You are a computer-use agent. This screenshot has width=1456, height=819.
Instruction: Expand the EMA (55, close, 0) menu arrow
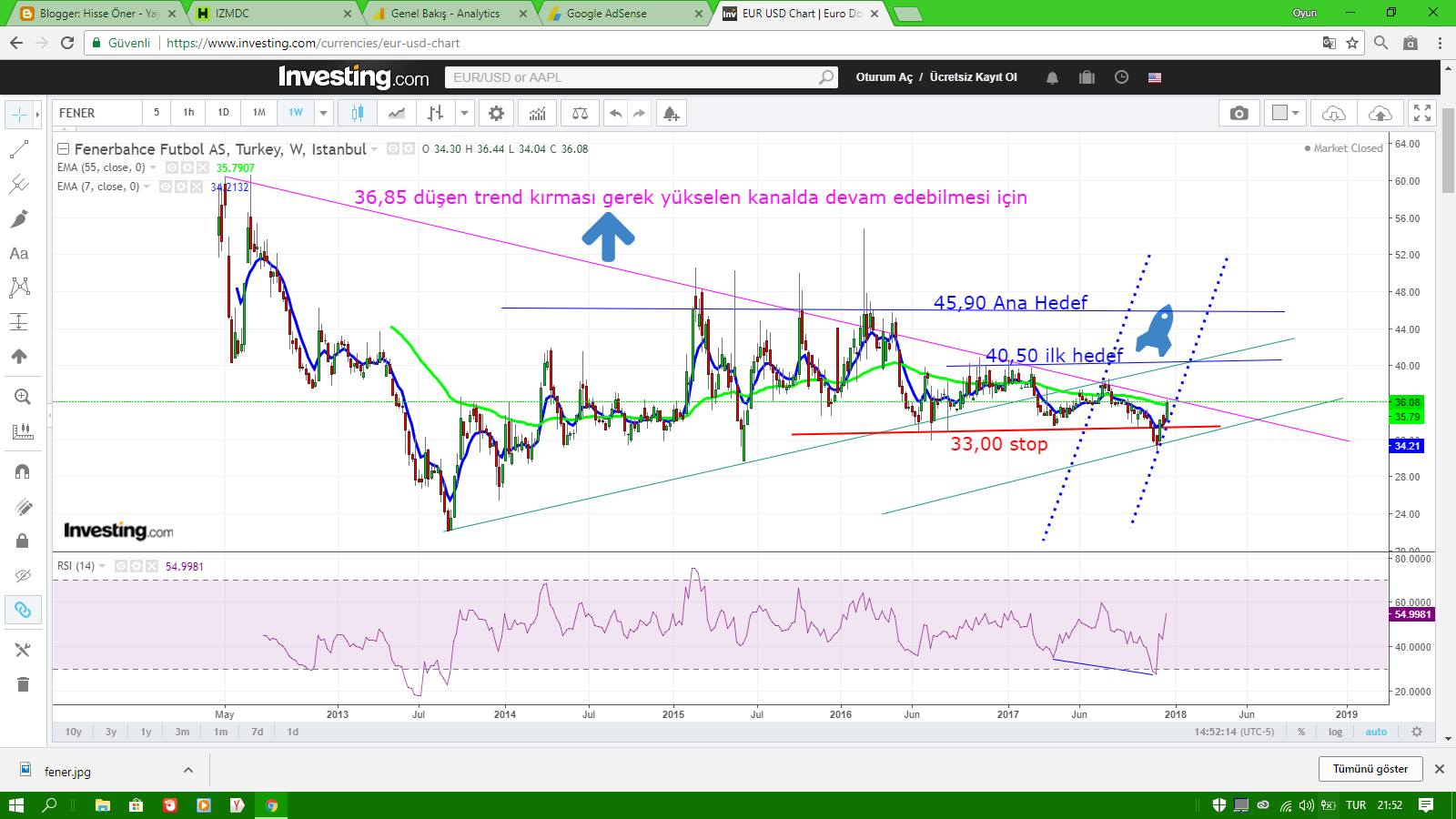[153, 168]
